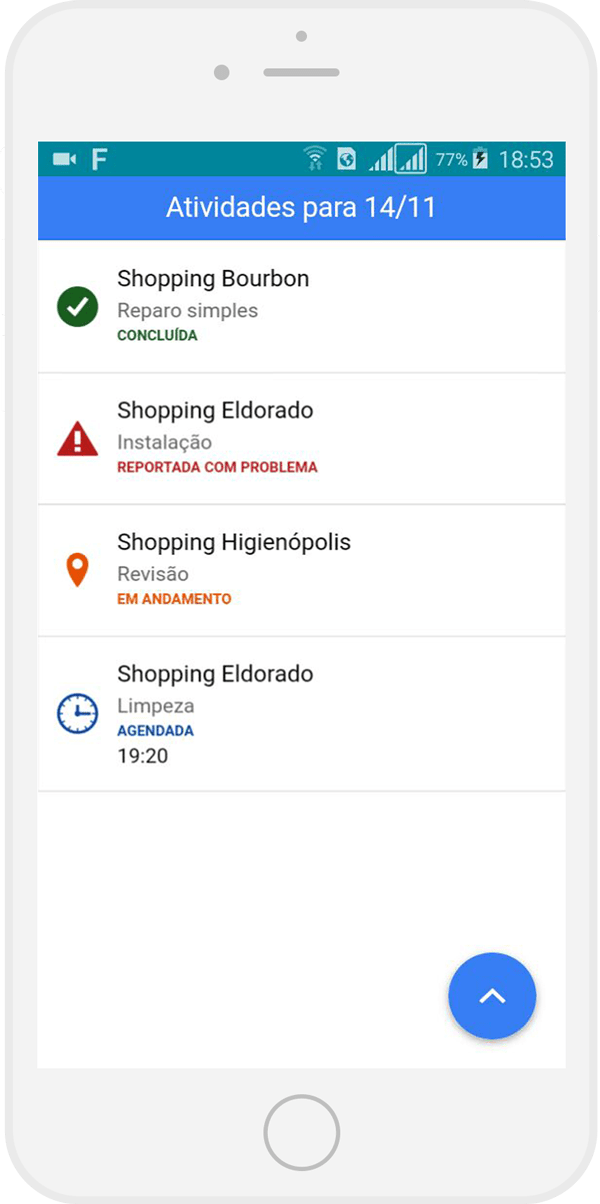600x1204 pixels.
Task: Tap the Wi-Fi icon in the status bar
Action: [x=315, y=158]
